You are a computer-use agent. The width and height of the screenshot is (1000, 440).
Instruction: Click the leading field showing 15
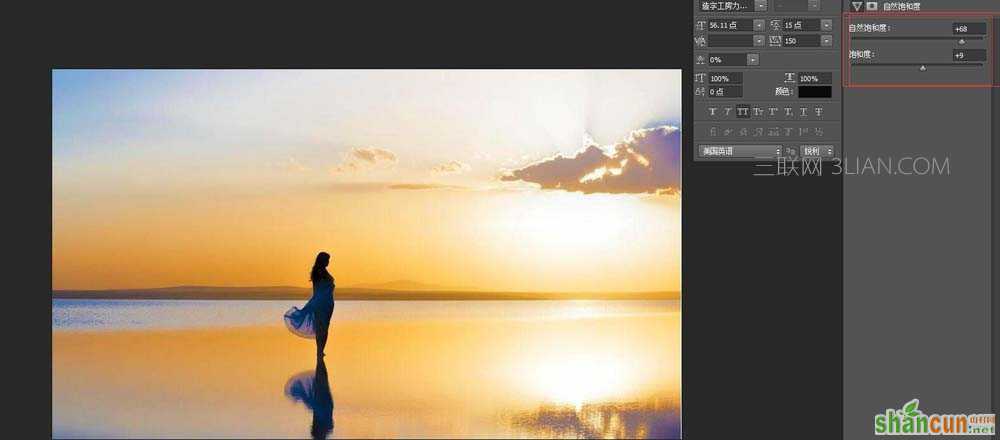point(802,26)
